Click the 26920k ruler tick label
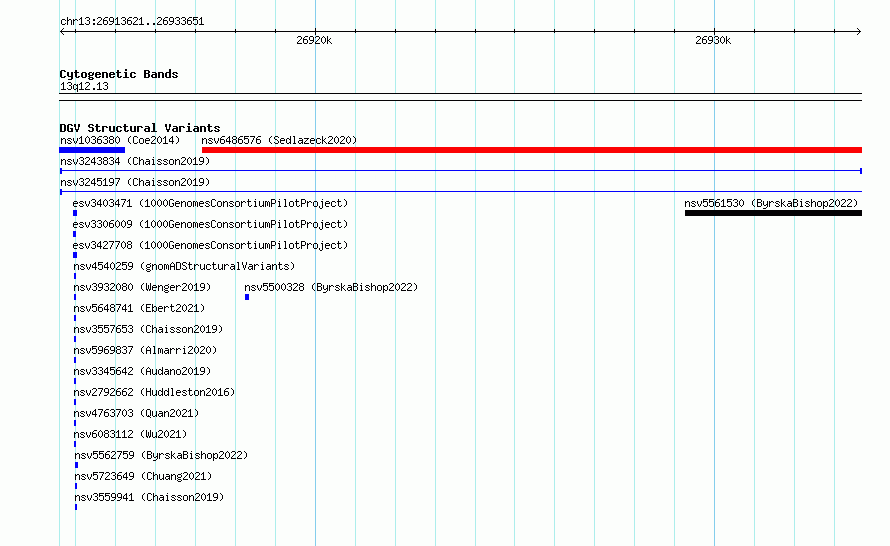This screenshot has width=890, height=546. pos(314,40)
